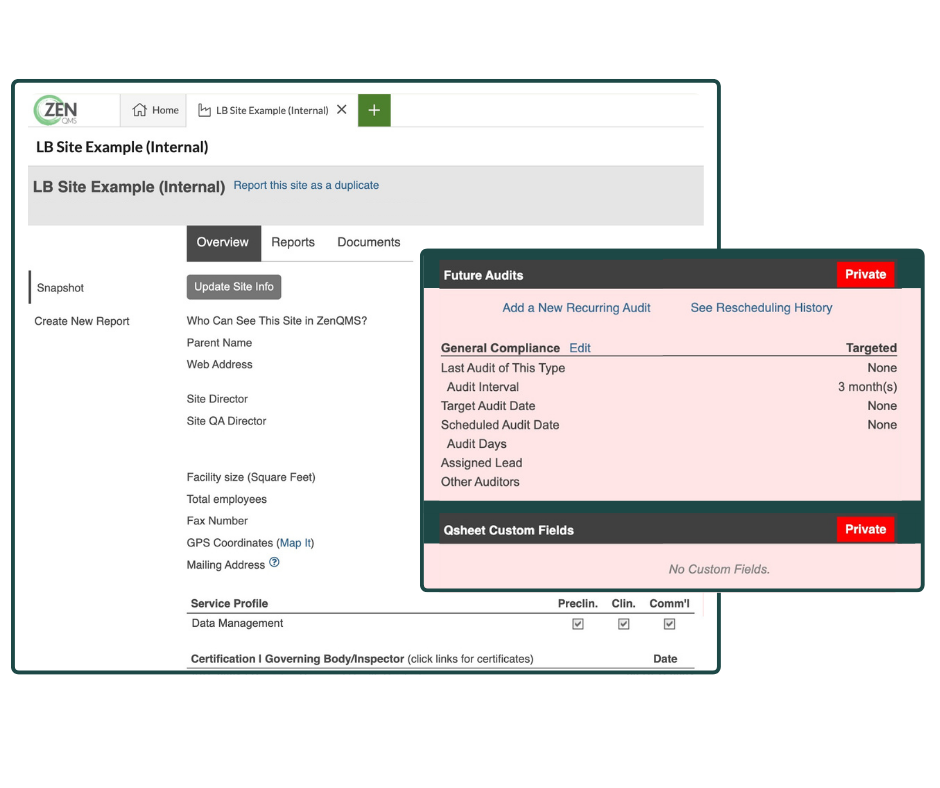Click the Private badge on Future Audits

pyautogui.click(x=865, y=274)
